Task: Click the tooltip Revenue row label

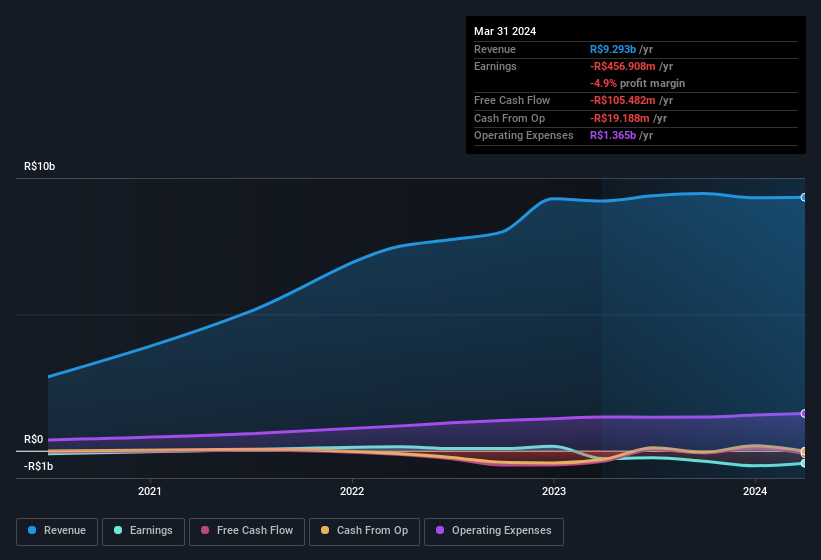Action: (495, 49)
